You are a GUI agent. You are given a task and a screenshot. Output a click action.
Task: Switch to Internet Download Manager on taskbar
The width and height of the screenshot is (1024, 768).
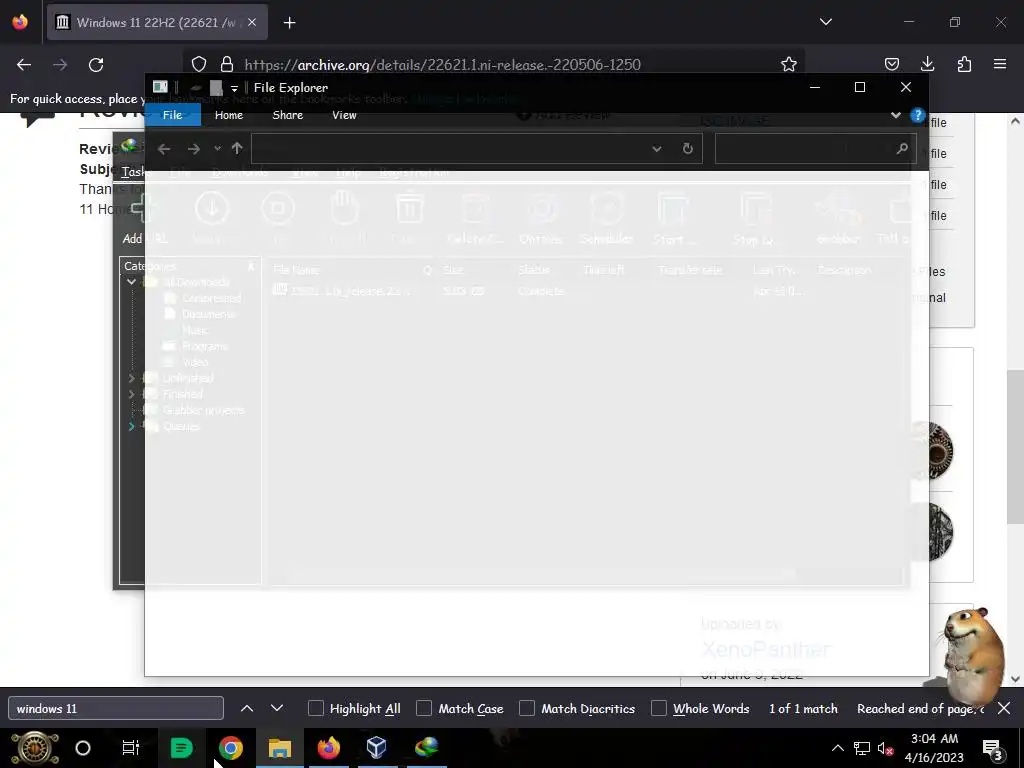pyautogui.click(x=426, y=747)
